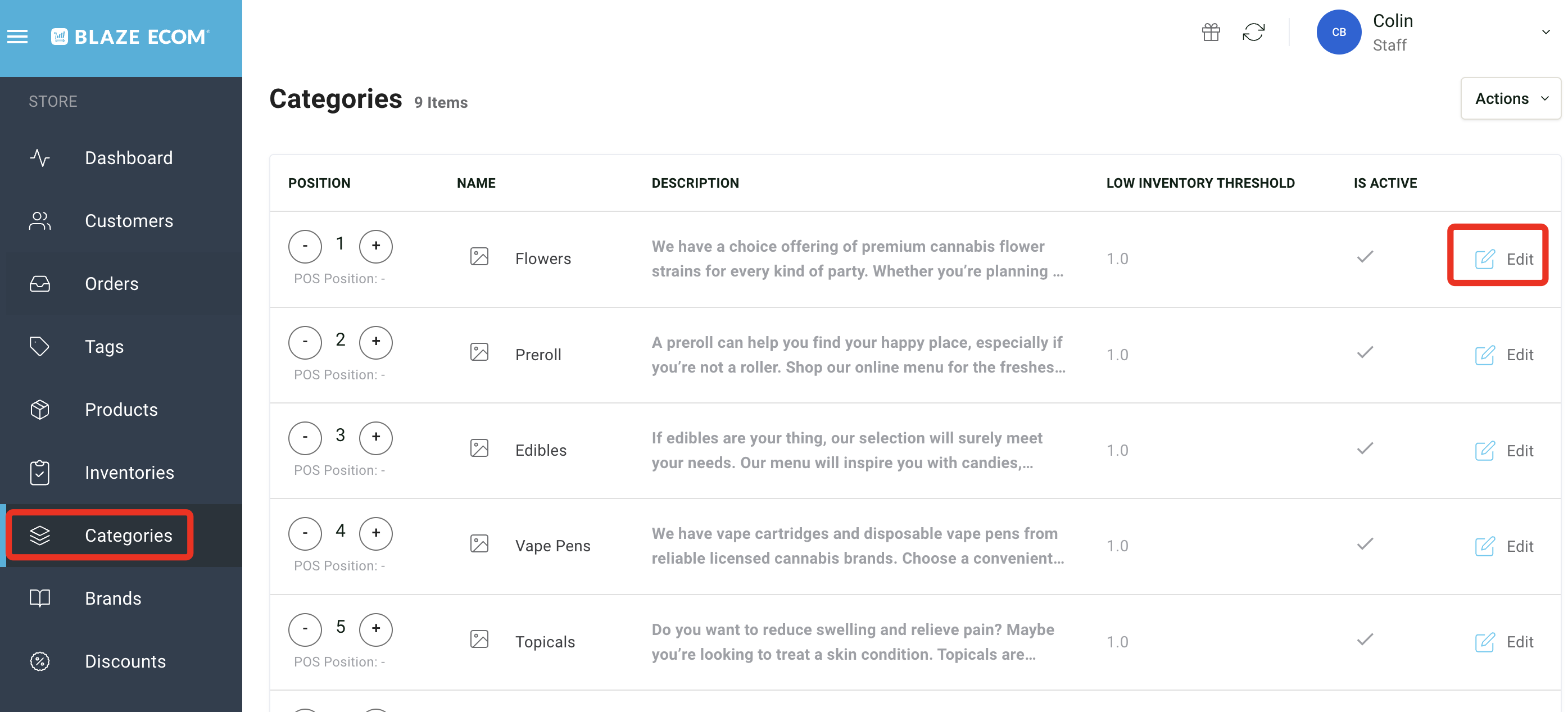This screenshot has height=712, width=1568.
Task: Toggle the Edibles active checkmark
Action: click(x=1365, y=448)
